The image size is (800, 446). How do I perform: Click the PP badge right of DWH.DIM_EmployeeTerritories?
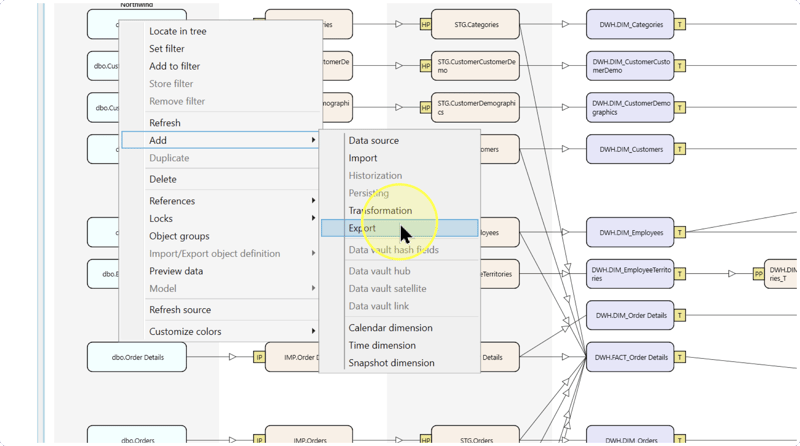click(759, 274)
